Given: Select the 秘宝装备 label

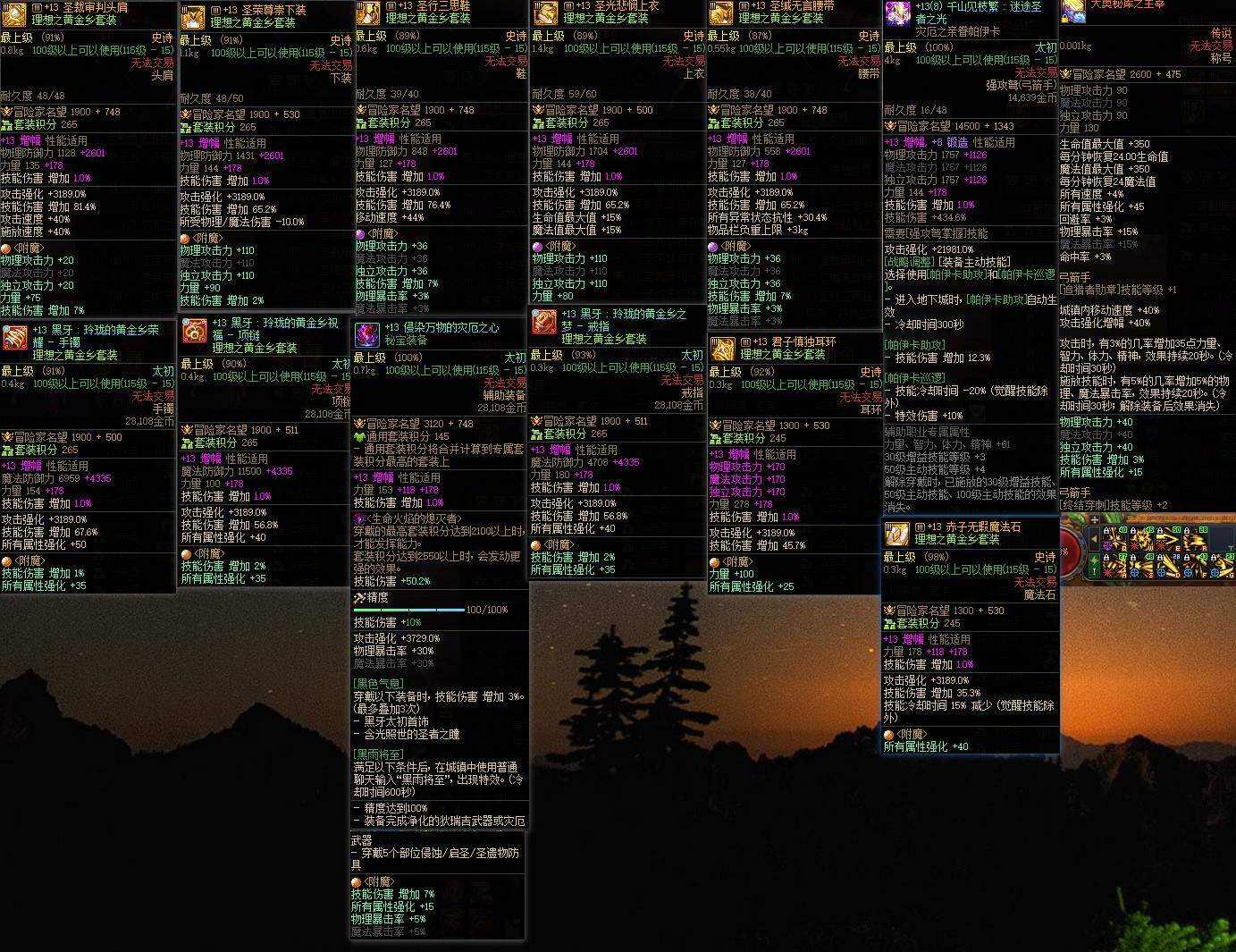Looking at the screenshot, I should tap(408, 340).
